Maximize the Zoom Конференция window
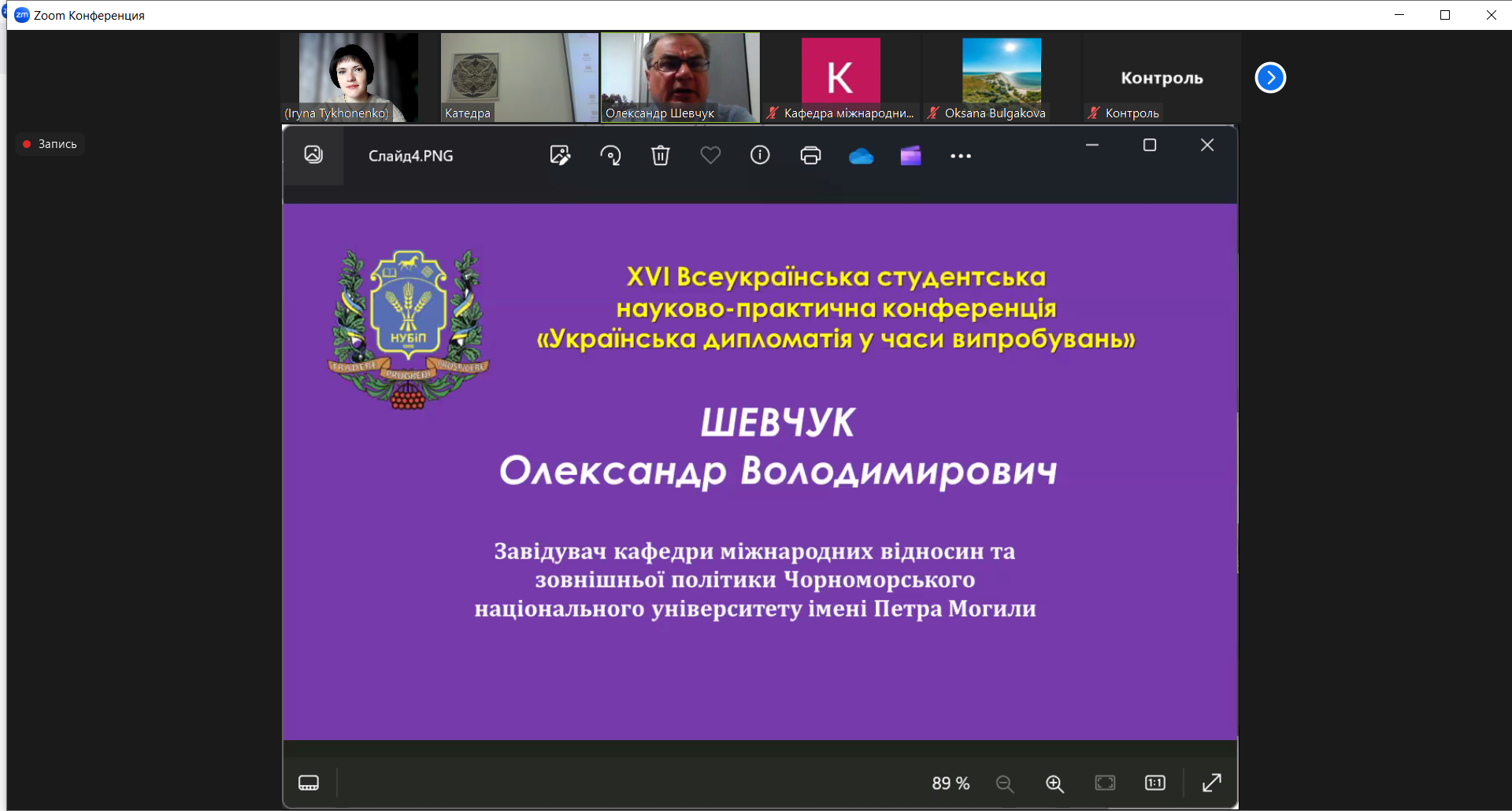 click(1445, 15)
